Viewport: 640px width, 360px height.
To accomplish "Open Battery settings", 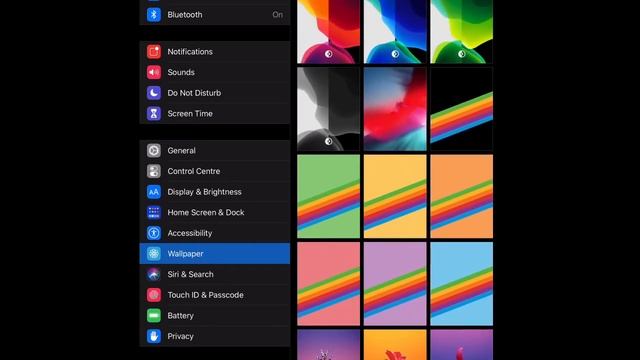I will point(215,316).
